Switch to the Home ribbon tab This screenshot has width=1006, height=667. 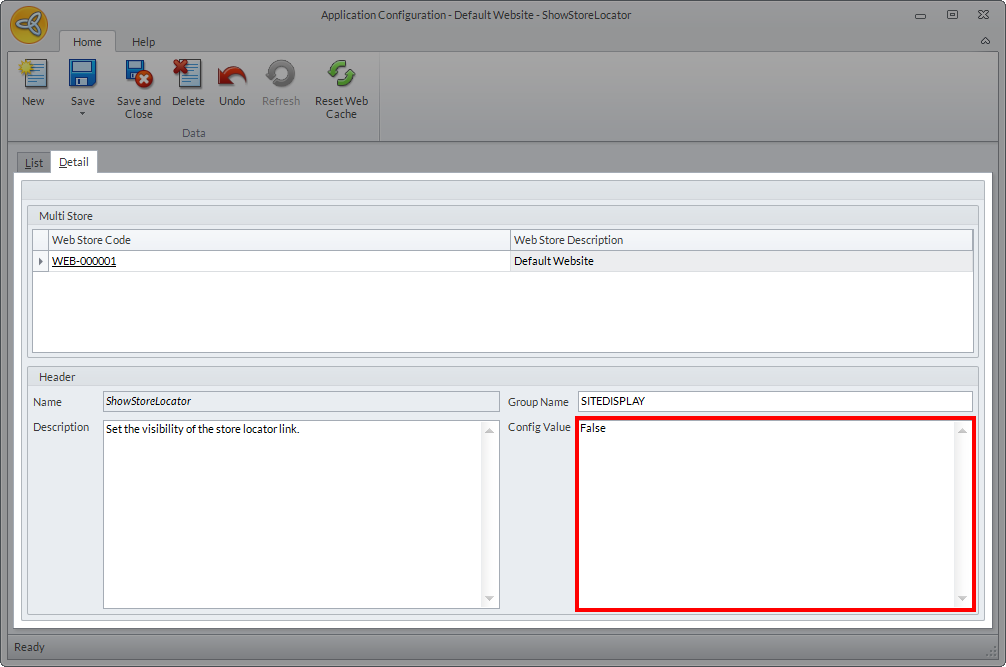[87, 42]
